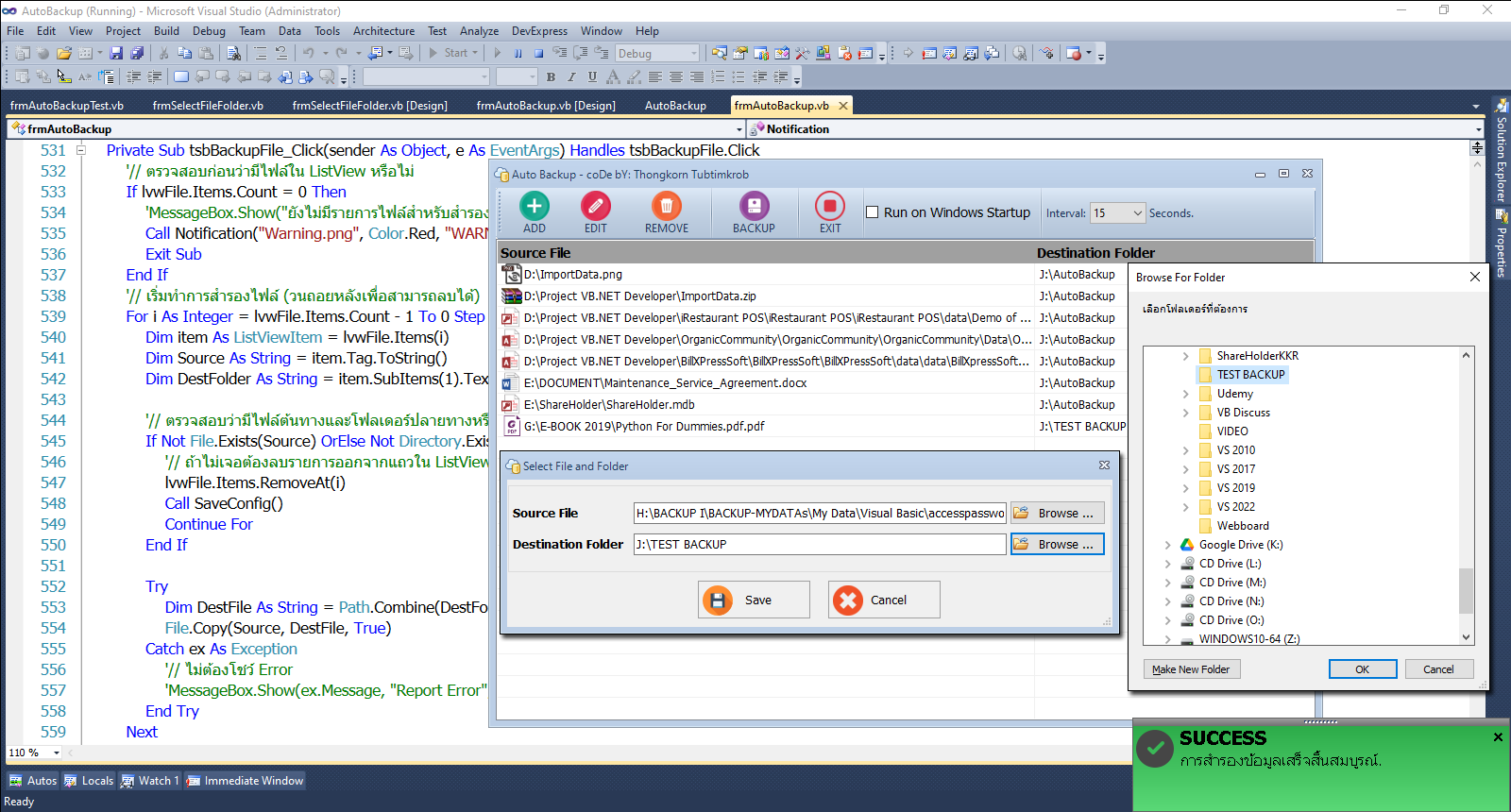Image resolution: width=1511 pixels, height=812 pixels.
Task: Click the purple BACKUP icon
Action: (x=754, y=206)
